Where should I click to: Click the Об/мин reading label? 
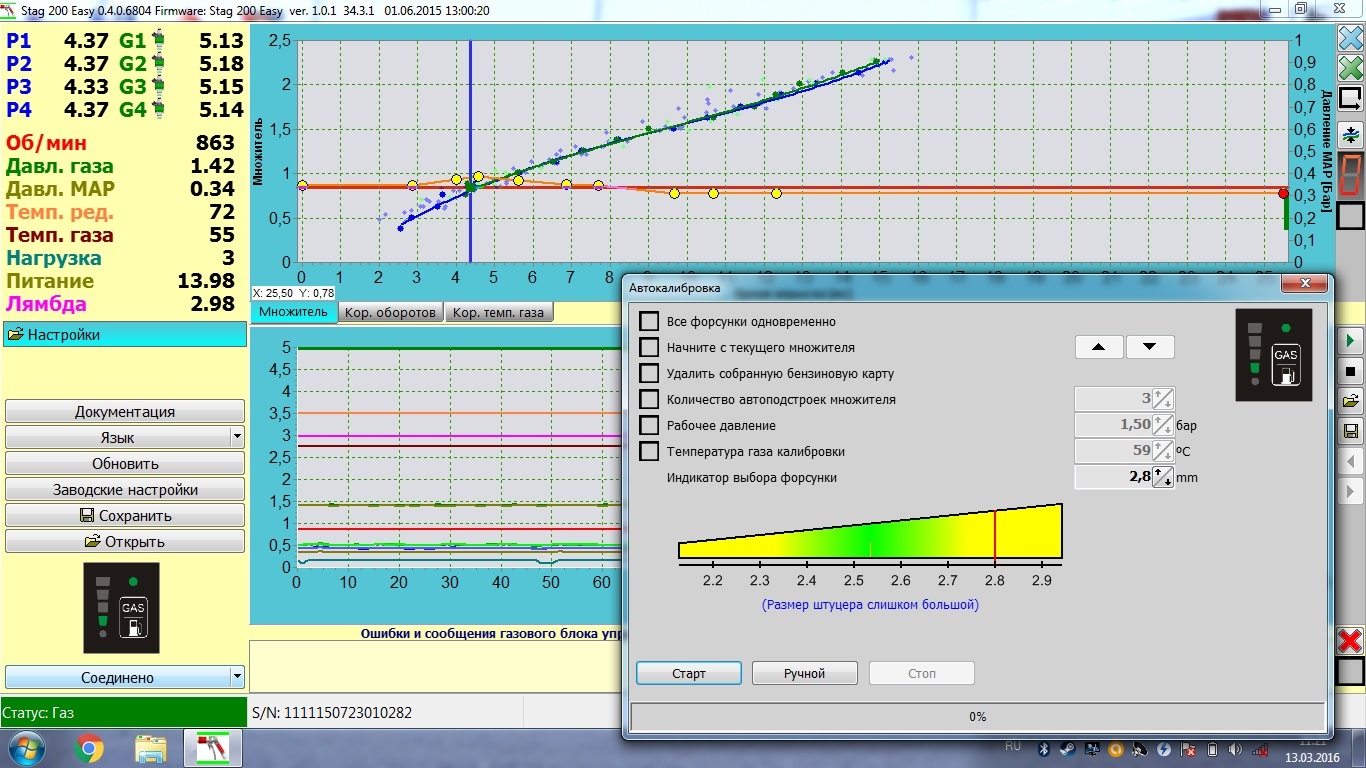click(46, 143)
